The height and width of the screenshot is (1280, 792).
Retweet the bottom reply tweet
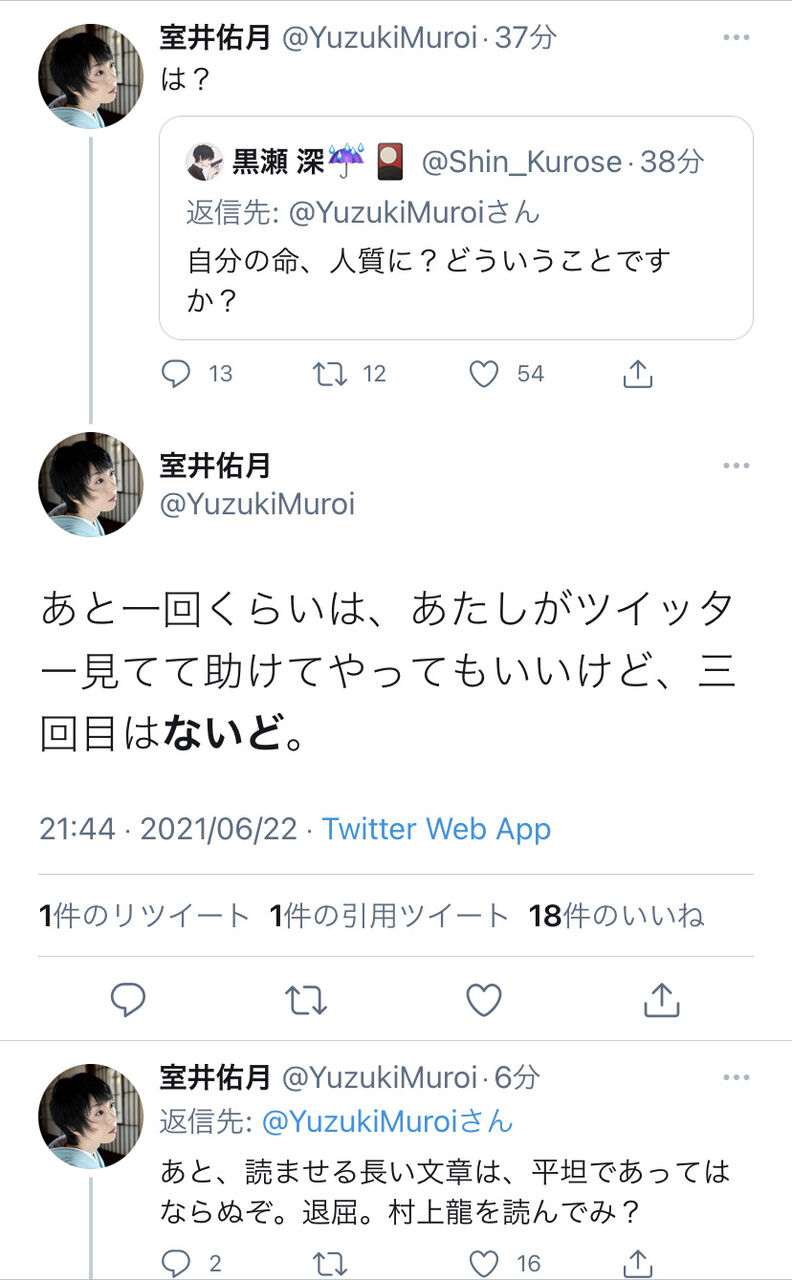click(x=330, y=1262)
